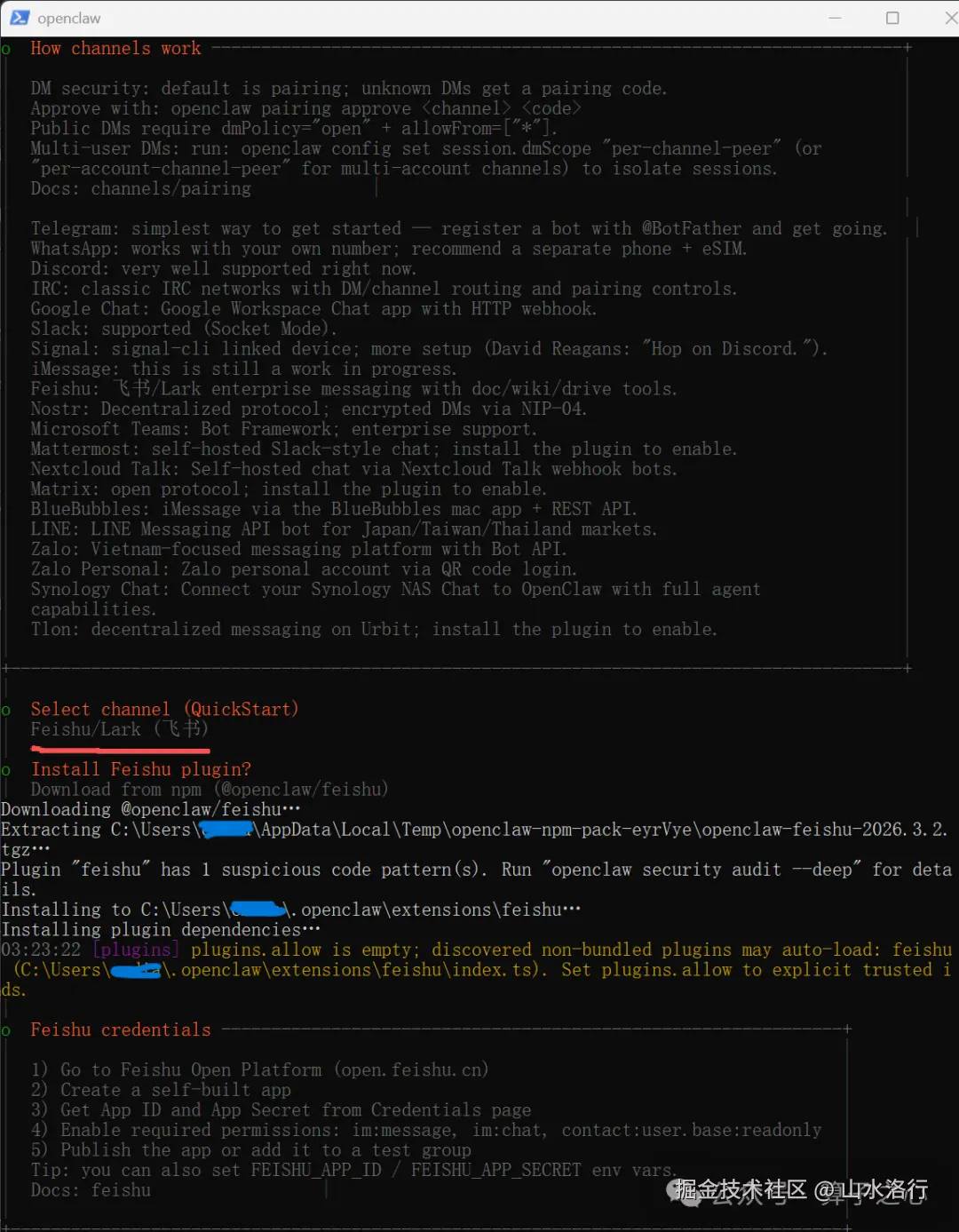
Task: Click the 'Downloading @openclaw/feishu' log line
Action: 151,809
